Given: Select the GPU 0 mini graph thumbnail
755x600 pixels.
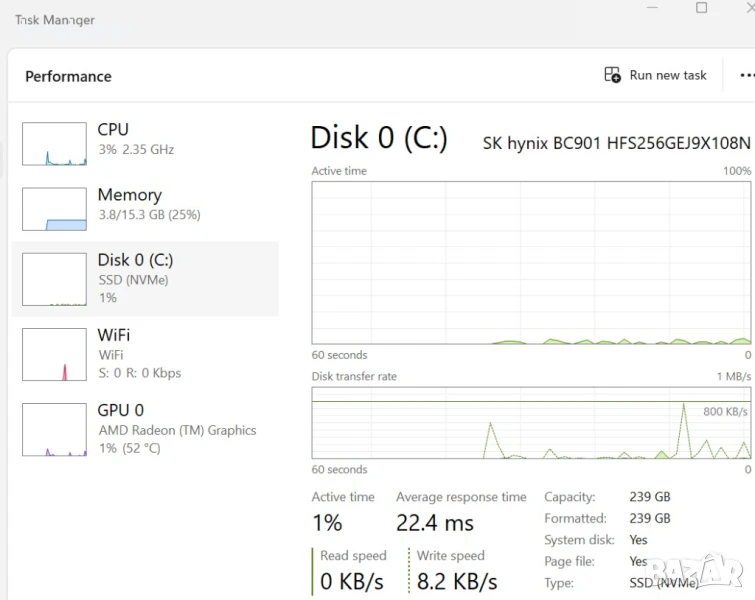Looking at the screenshot, I should (x=54, y=430).
